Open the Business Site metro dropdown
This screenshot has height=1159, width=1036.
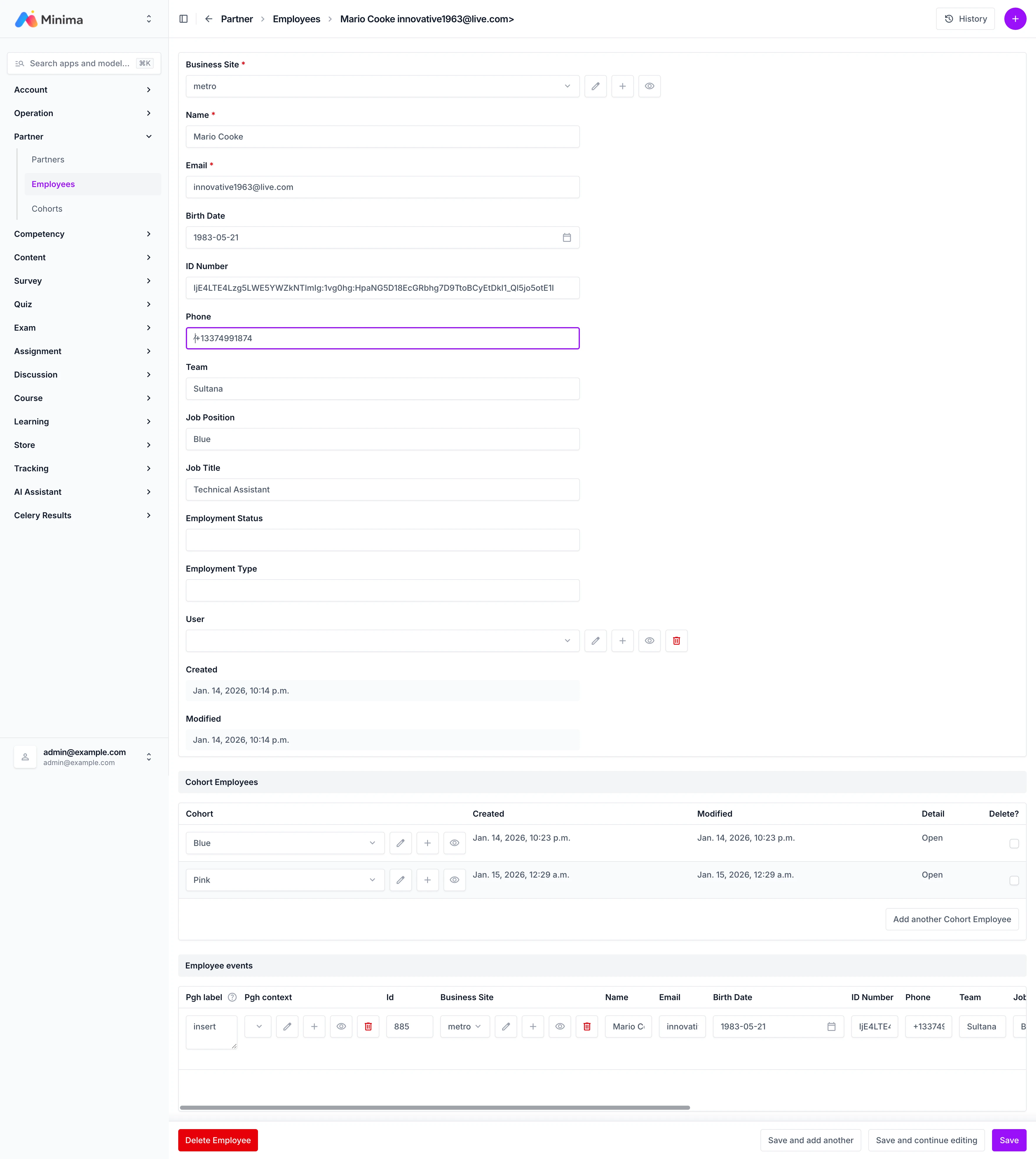[382, 86]
